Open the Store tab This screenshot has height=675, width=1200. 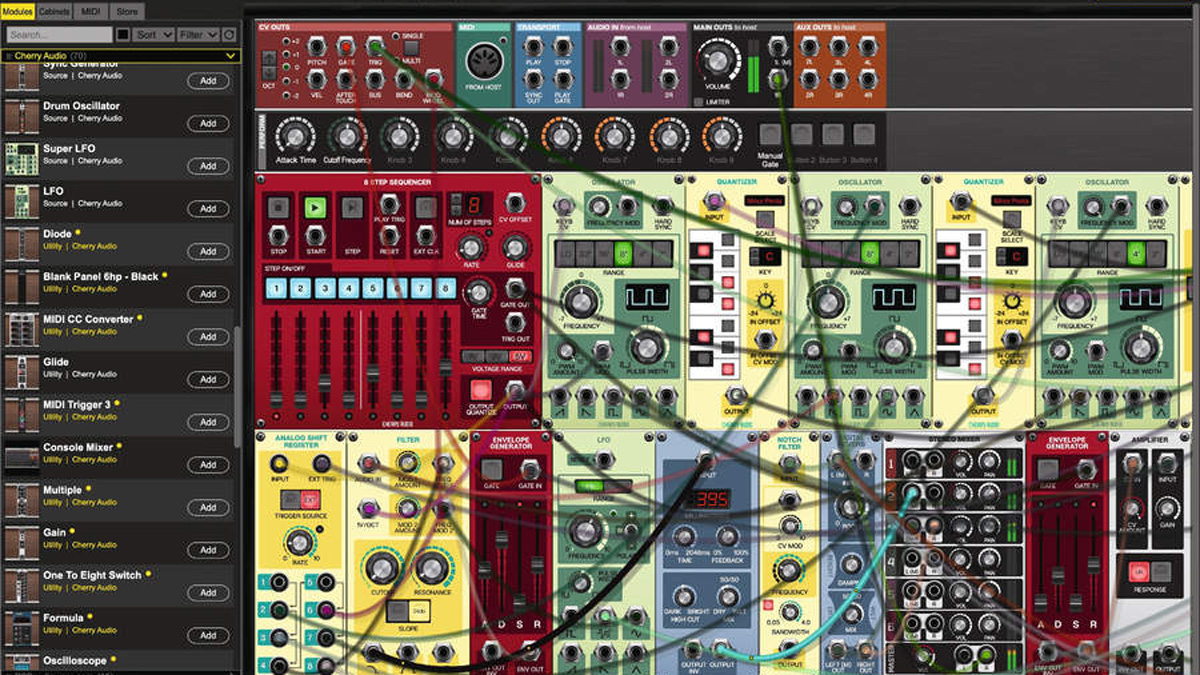click(126, 11)
